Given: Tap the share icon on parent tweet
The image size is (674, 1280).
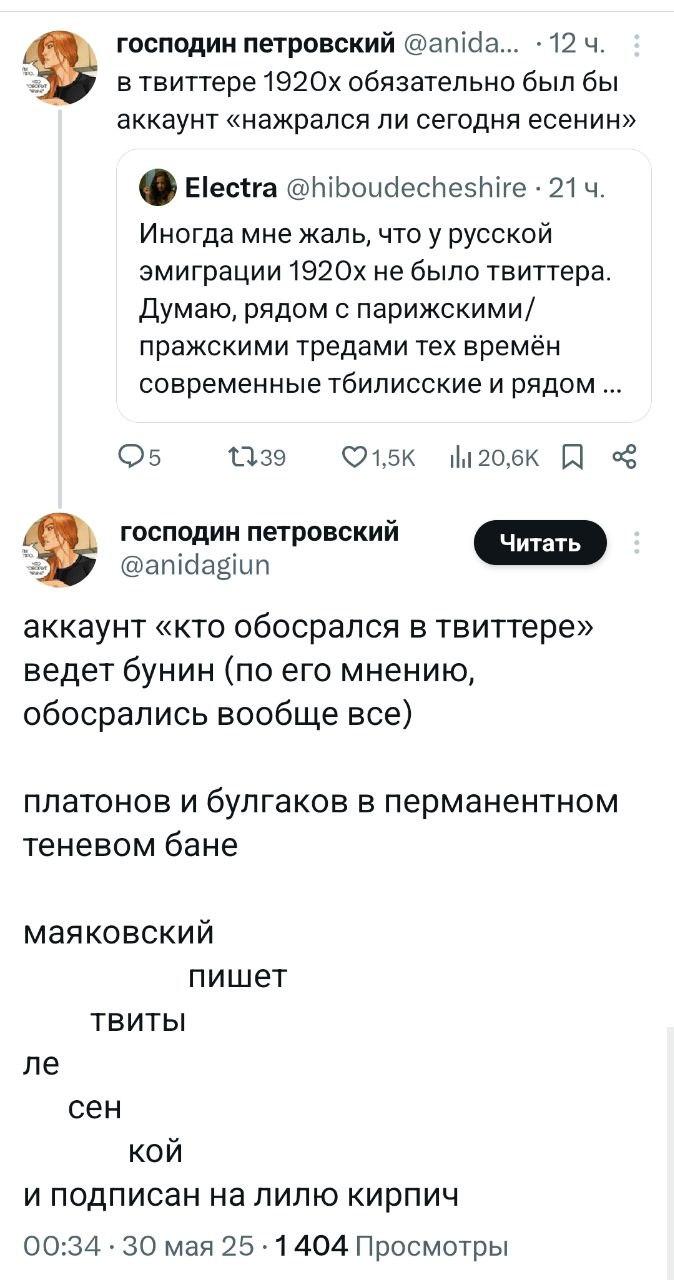Looking at the screenshot, I should (x=623, y=459).
